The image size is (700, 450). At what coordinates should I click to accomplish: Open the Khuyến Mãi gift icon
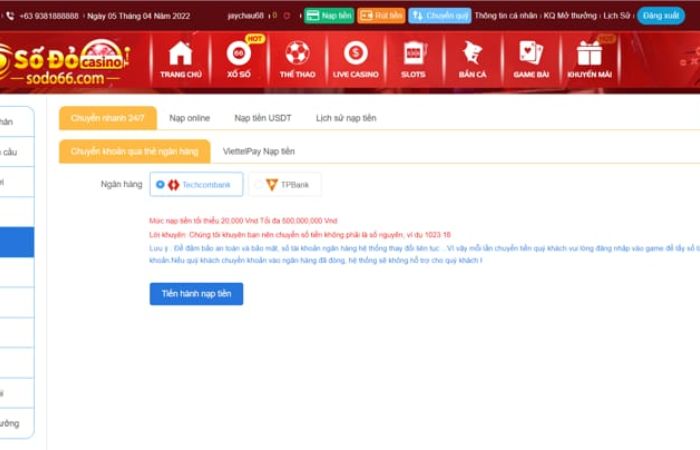(x=589, y=56)
